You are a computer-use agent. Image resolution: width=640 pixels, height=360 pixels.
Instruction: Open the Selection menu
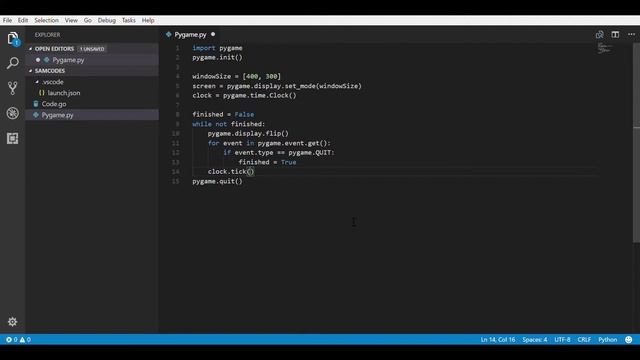47,20
